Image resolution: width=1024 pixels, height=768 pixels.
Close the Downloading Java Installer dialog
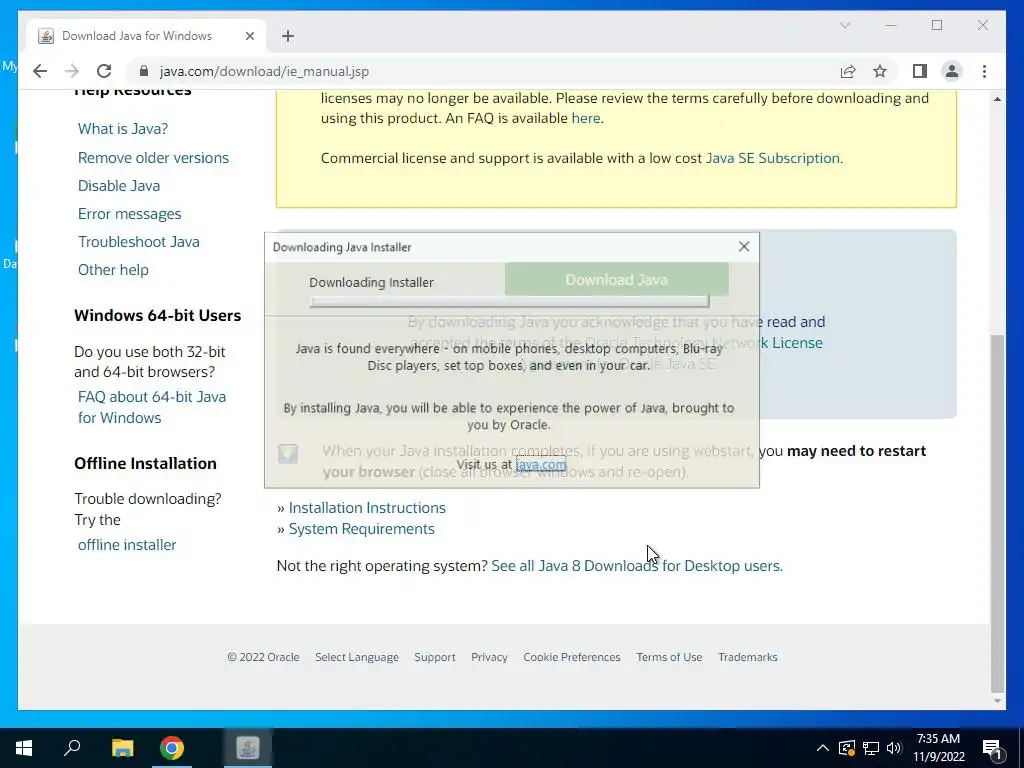click(744, 246)
